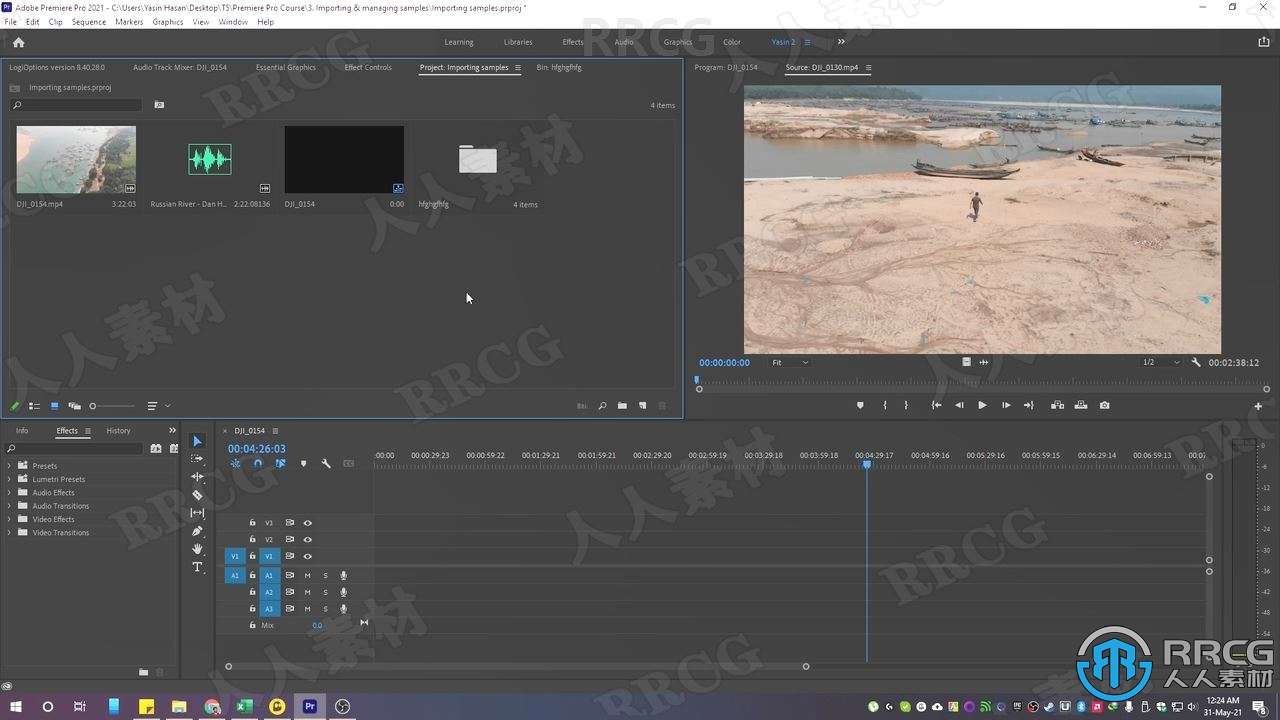The width and height of the screenshot is (1280, 720).
Task: Switch to the Audio Track Mixer tab
Action: 180,67
